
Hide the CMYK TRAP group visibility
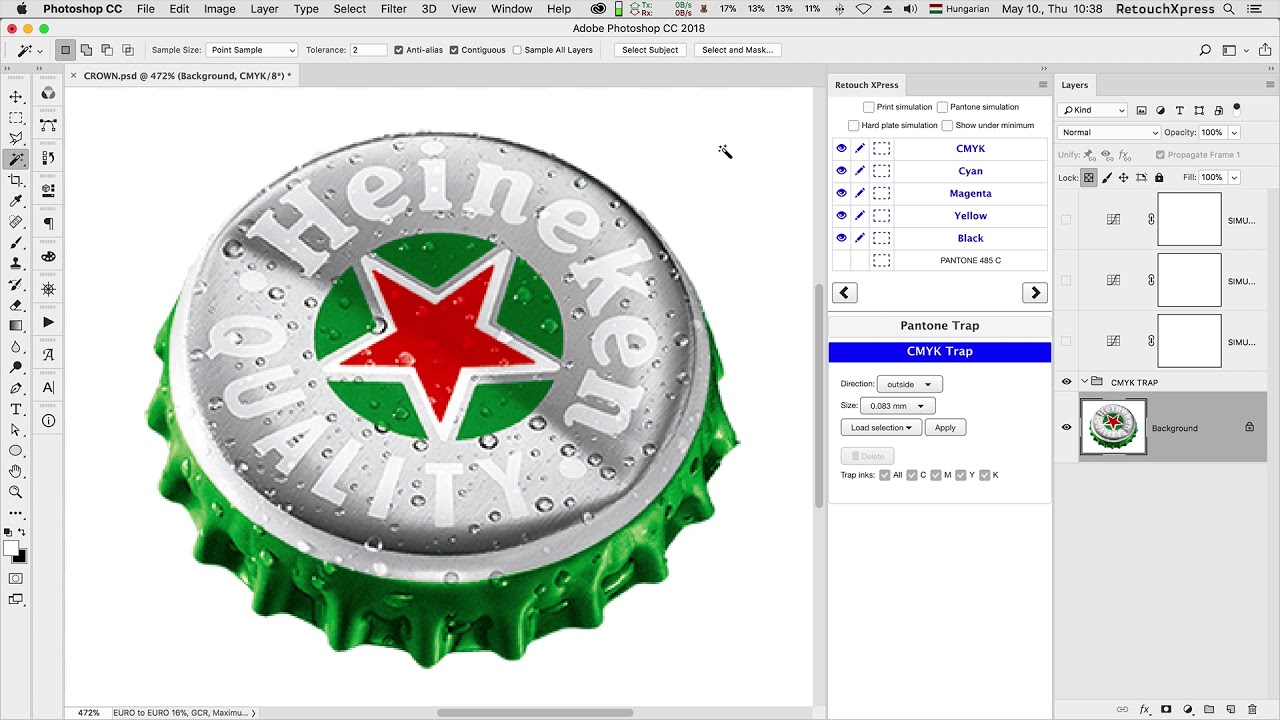pos(1066,382)
